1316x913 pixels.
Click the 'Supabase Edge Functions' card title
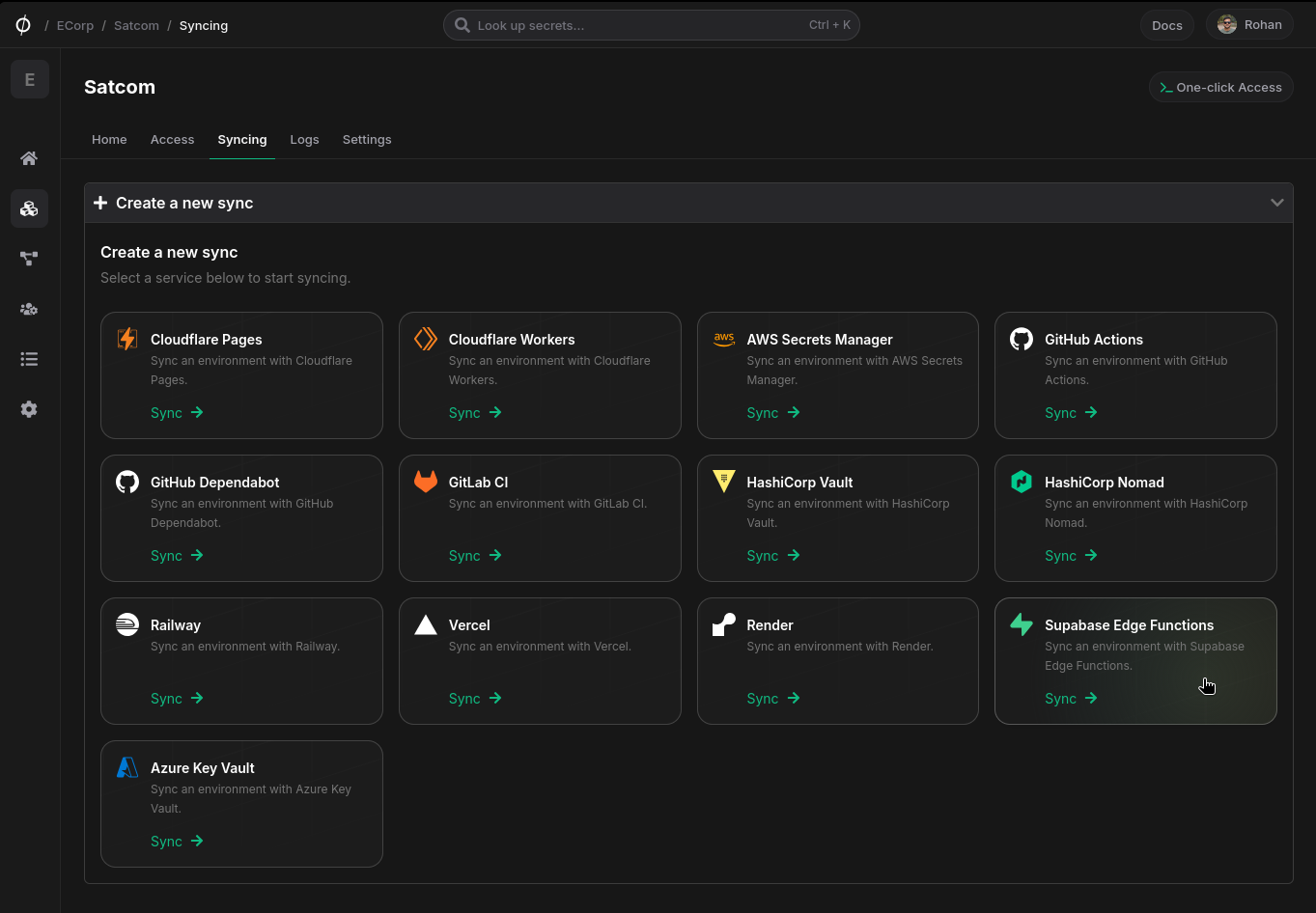pos(1130,625)
